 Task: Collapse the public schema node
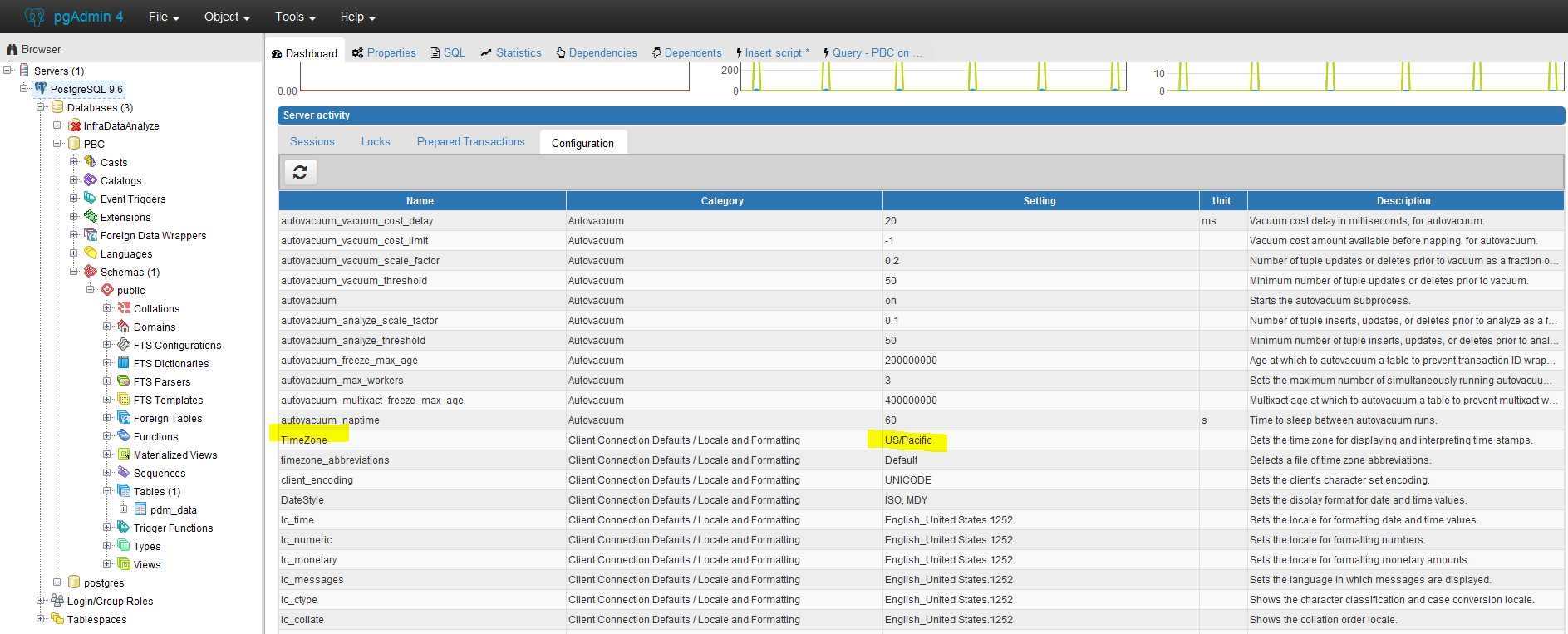90,289
